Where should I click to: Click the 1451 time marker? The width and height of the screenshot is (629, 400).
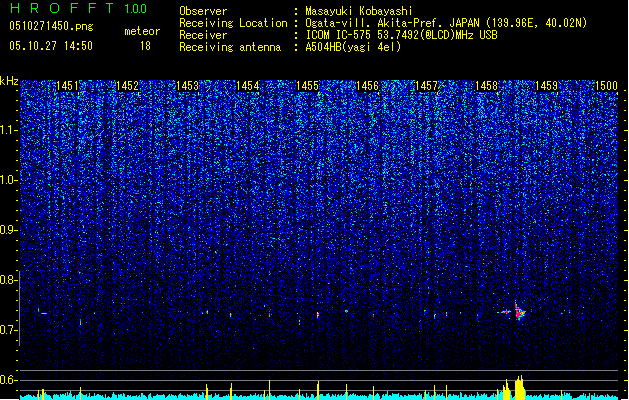click(67, 86)
